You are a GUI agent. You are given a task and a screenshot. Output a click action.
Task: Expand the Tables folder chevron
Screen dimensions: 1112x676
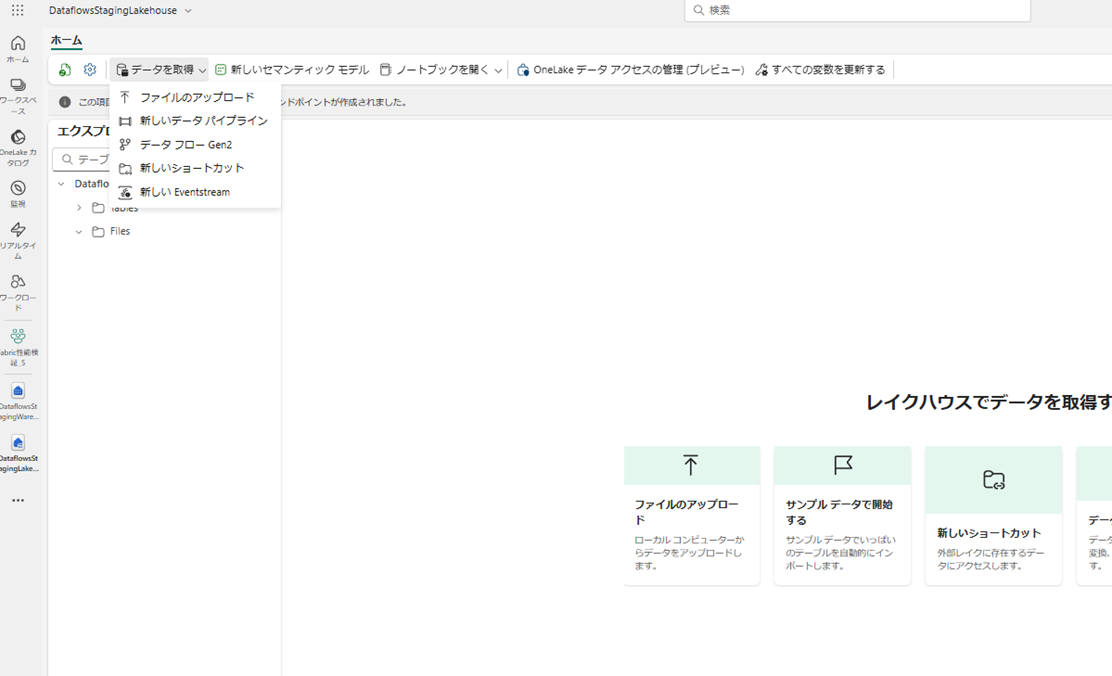(79, 208)
